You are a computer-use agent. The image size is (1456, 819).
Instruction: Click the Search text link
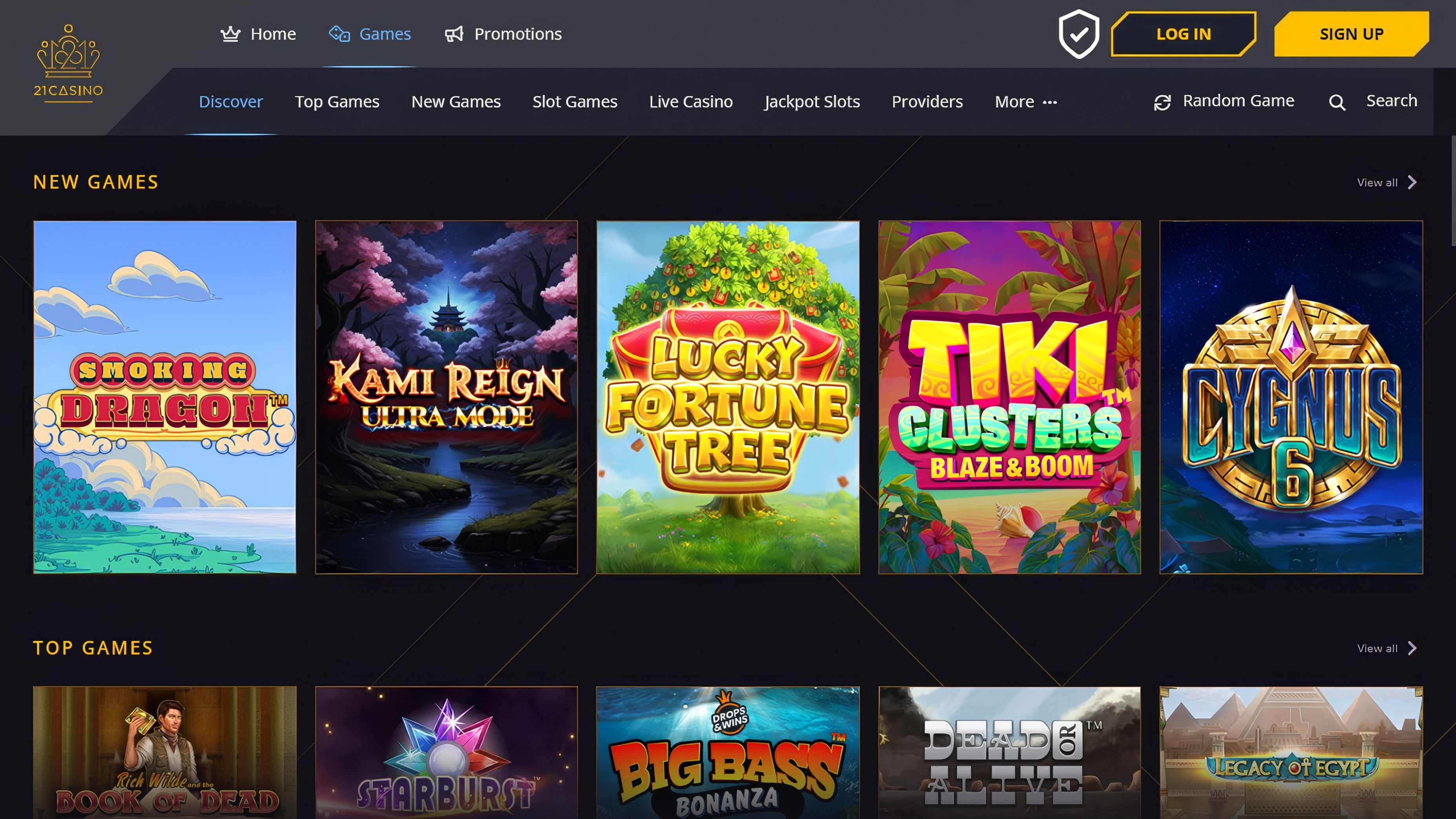click(1392, 100)
